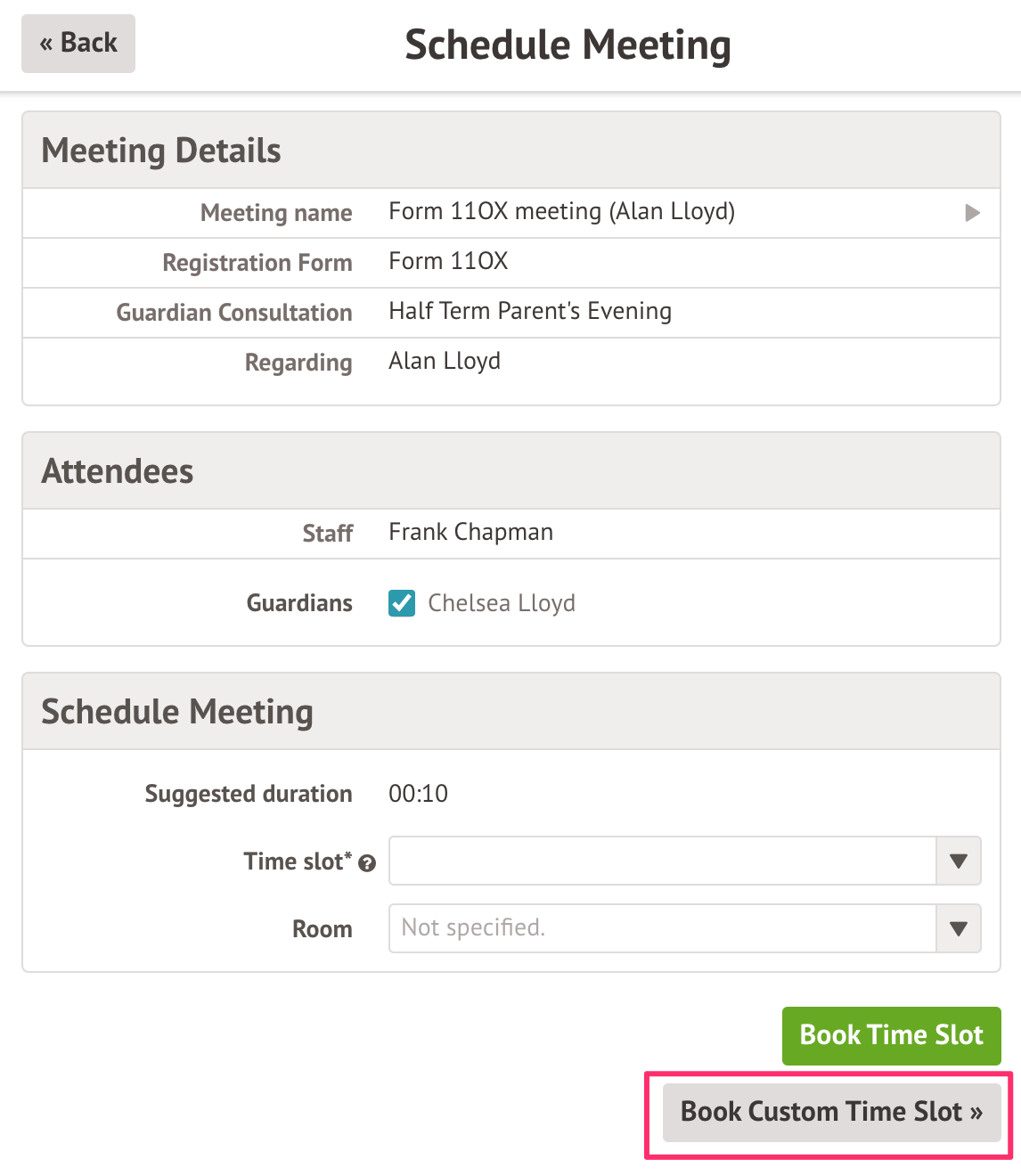Click the Room field showing Not specified
This screenshot has height=1176, width=1021.
pos(662,928)
